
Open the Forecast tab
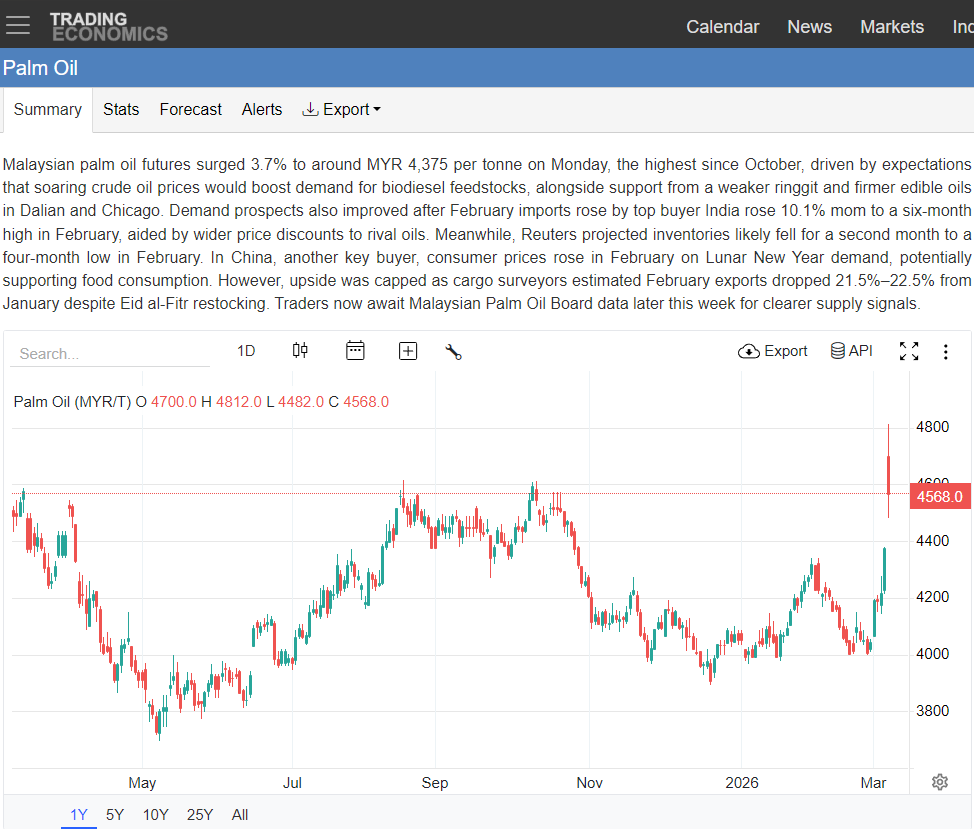point(190,109)
